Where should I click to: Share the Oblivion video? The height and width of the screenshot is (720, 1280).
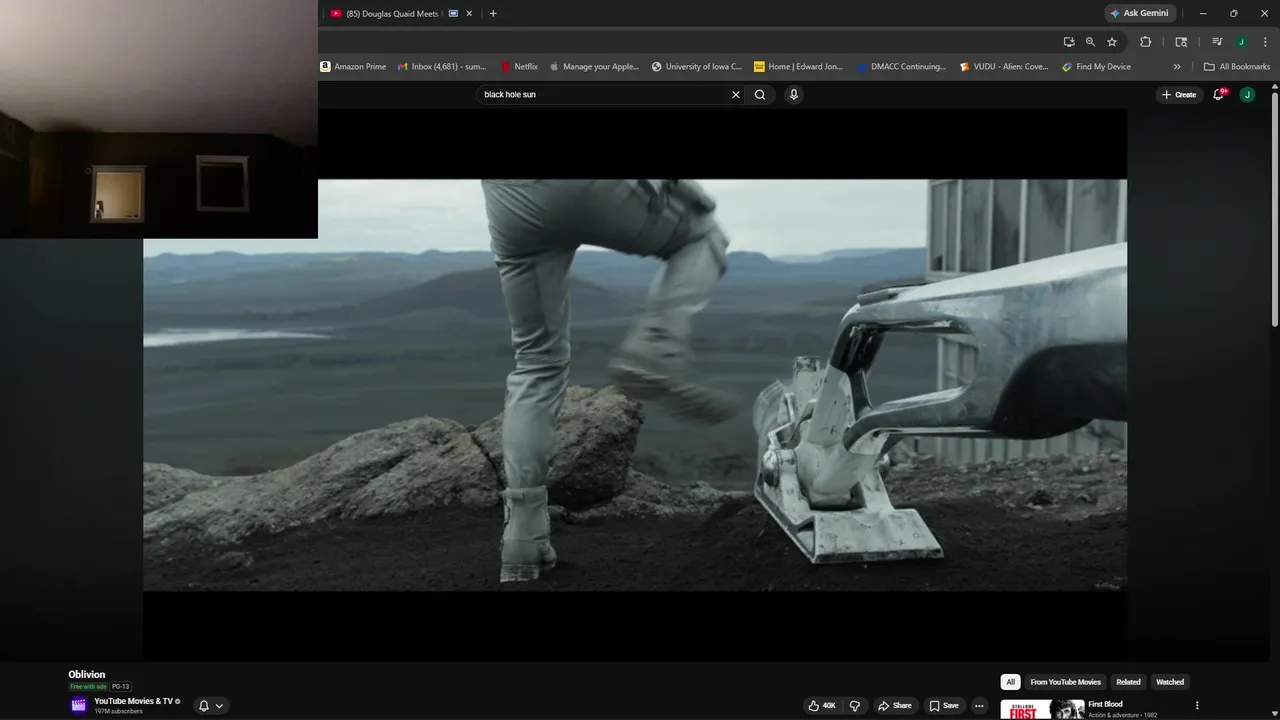coord(895,706)
